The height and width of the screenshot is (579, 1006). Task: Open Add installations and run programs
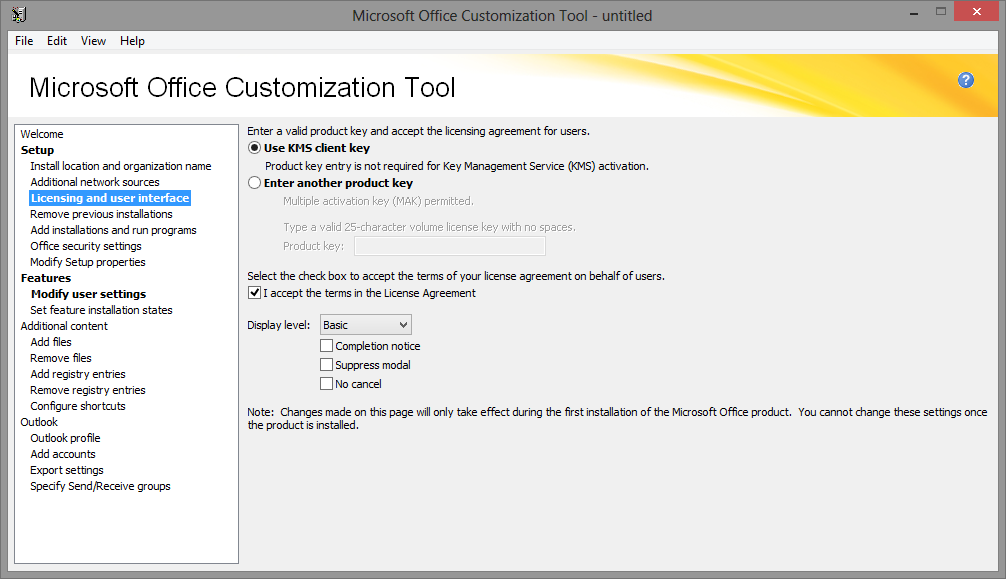coord(114,230)
